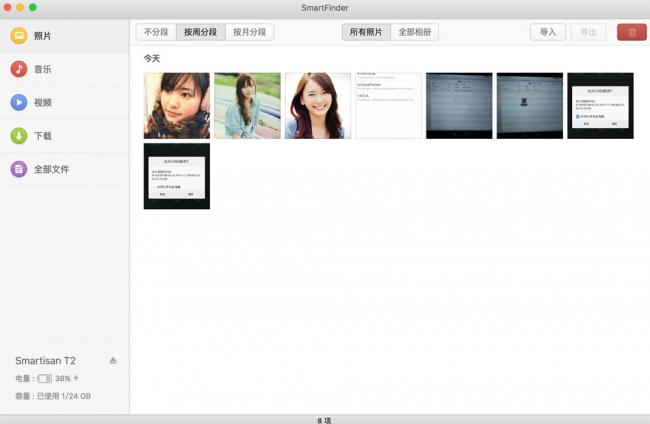Open the red Music icon
650x424 pixels.
point(18,69)
